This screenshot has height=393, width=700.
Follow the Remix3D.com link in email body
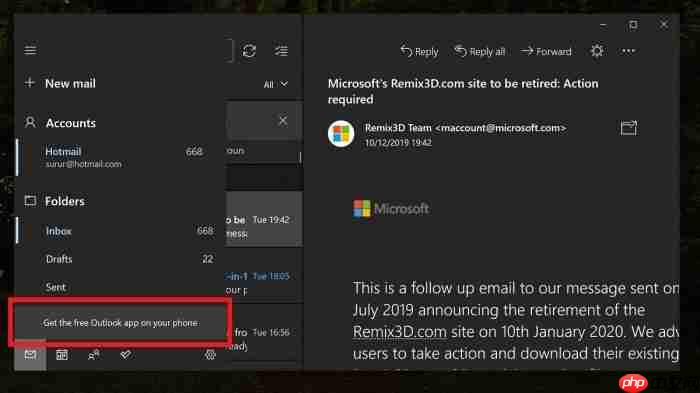pyautogui.click(x=400, y=332)
